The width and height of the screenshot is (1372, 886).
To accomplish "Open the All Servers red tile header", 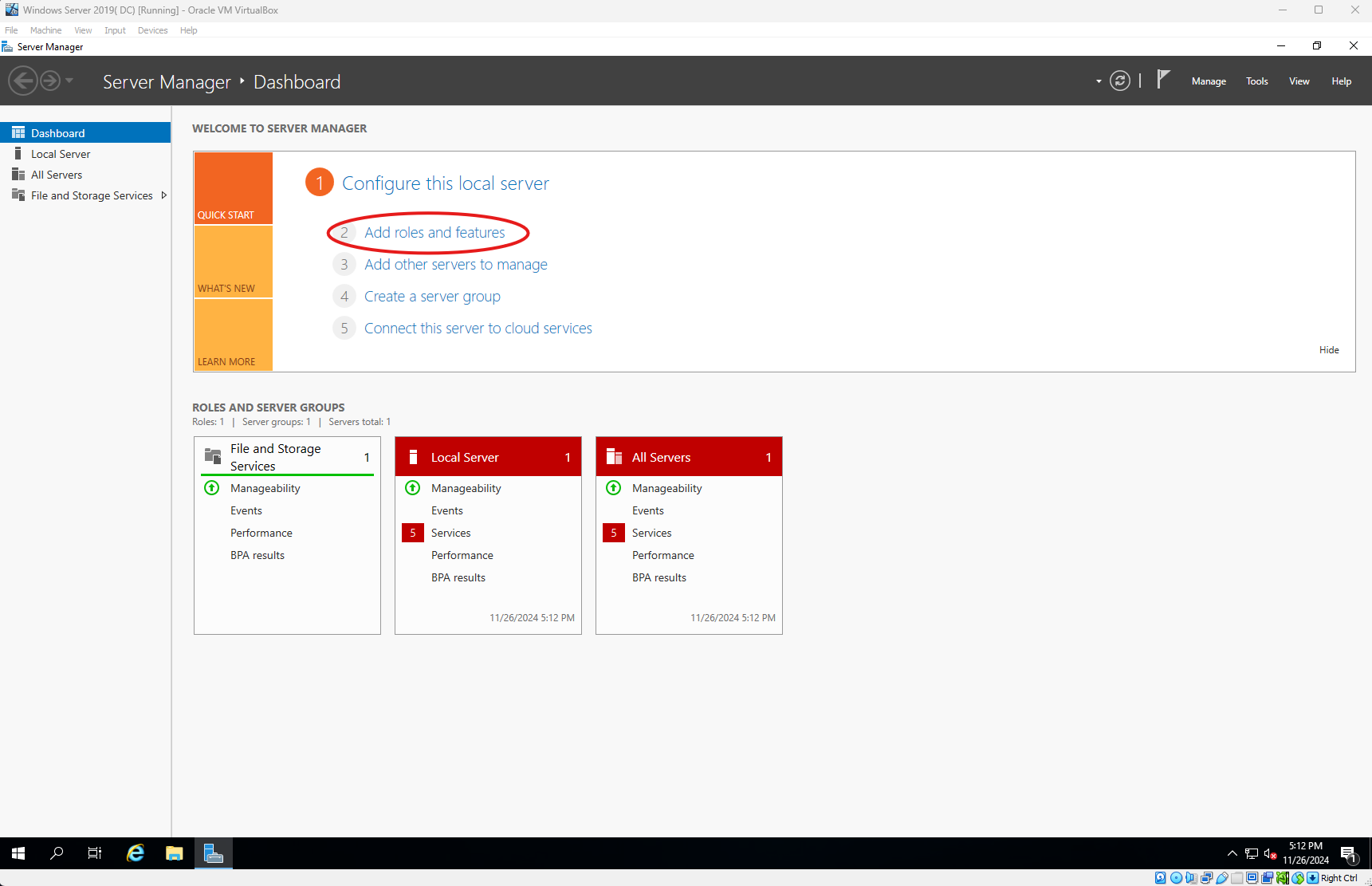I will tap(689, 457).
